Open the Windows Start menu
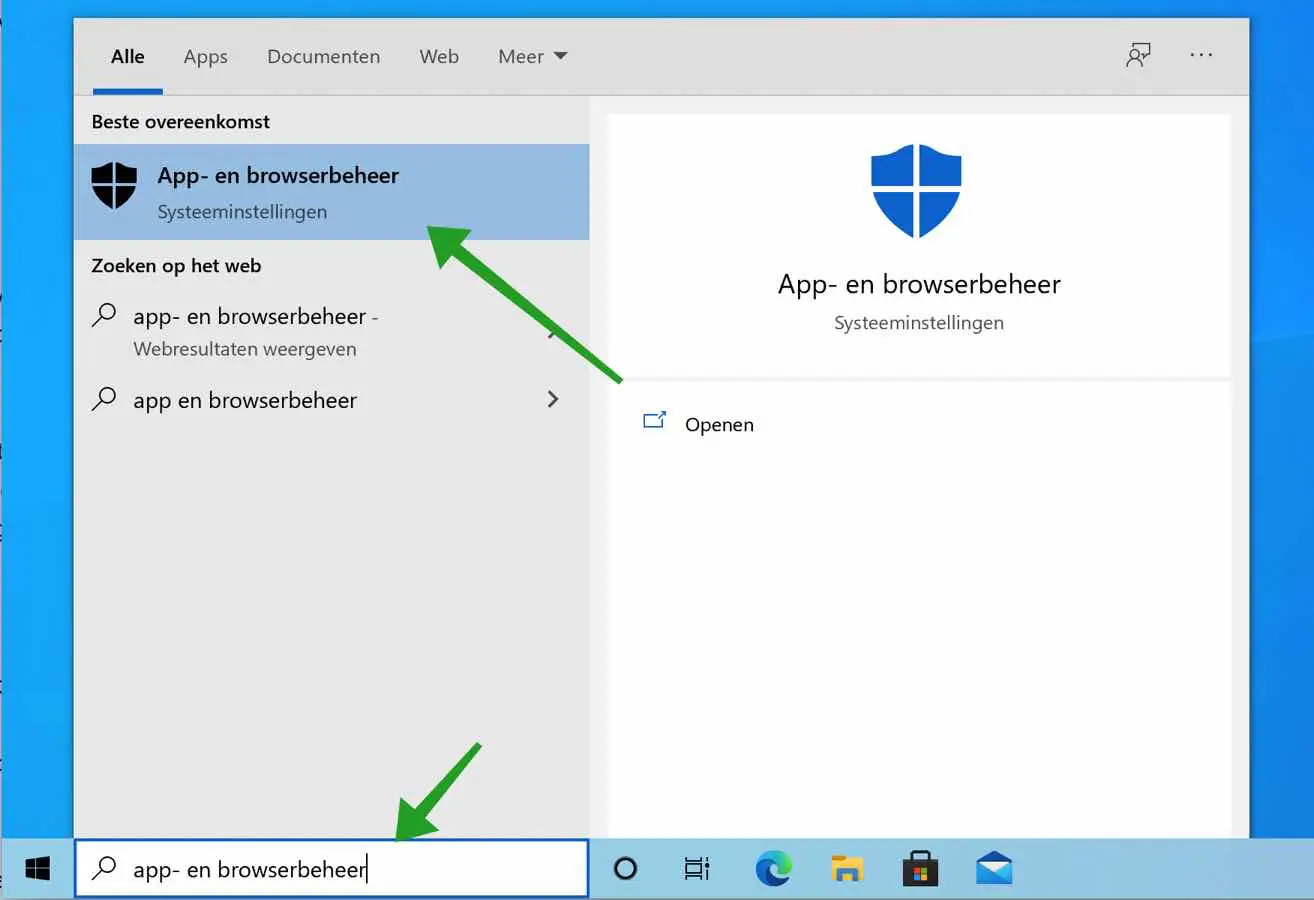Viewport: 1314px width, 900px height. click(37, 869)
